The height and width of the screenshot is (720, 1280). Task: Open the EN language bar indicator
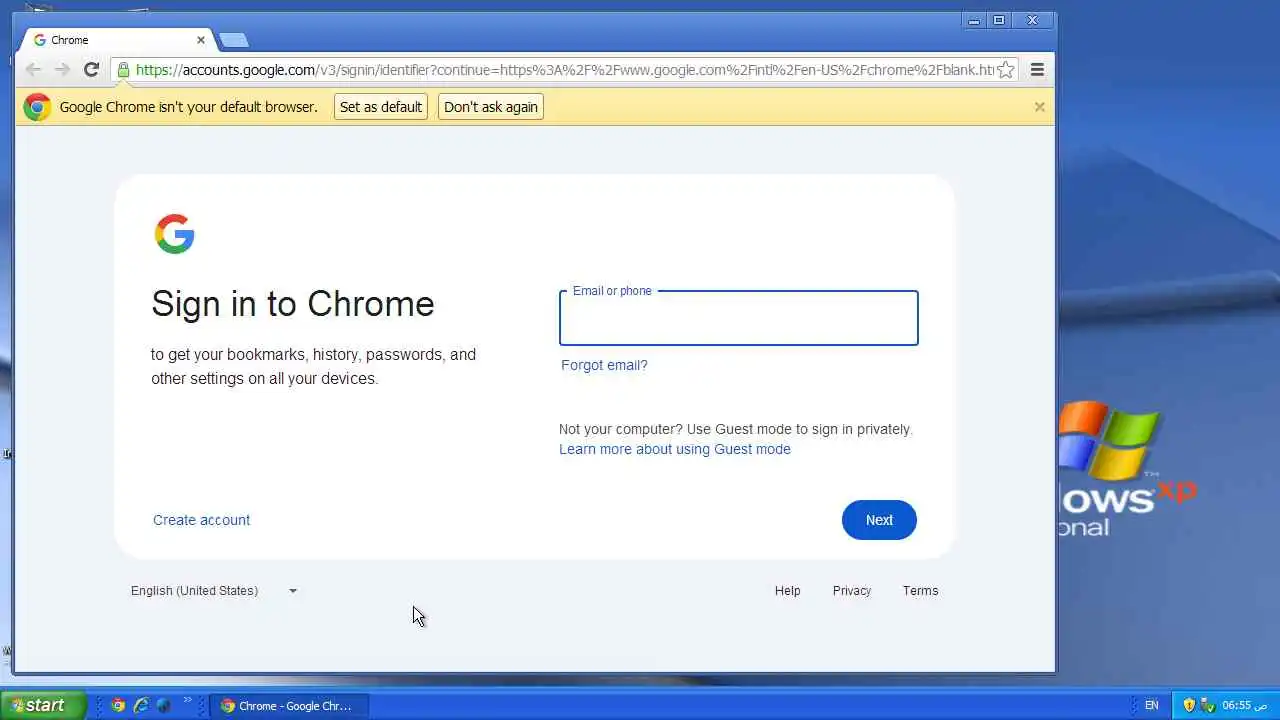[x=1151, y=705]
